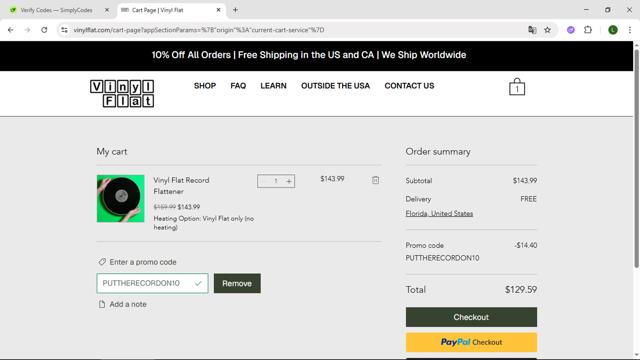Image resolution: width=640 pixels, height=360 pixels.
Task: Open the OUTSIDE THE USA page
Action: pos(336,86)
